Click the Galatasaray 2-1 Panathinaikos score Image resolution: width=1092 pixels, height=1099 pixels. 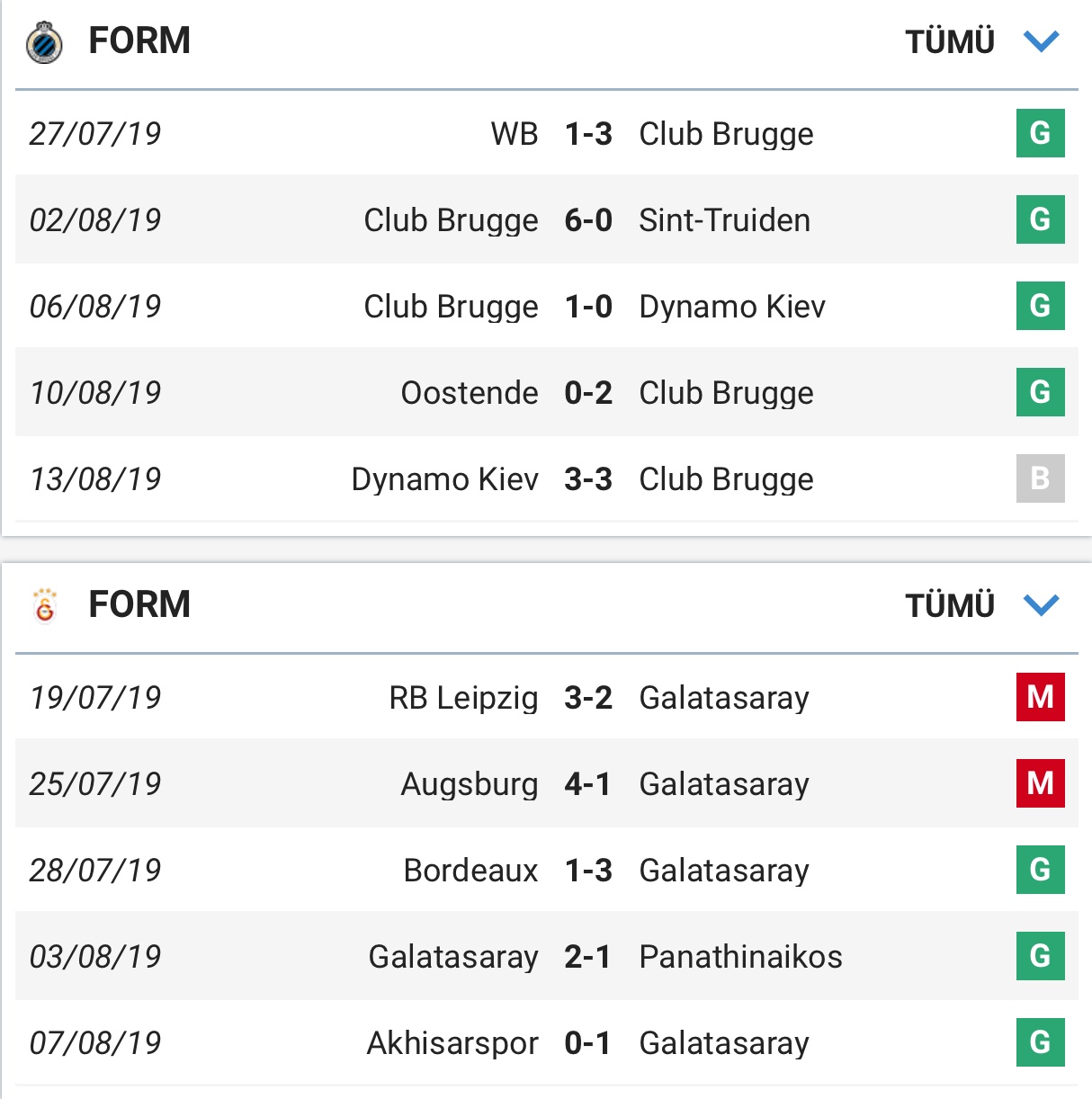tap(588, 957)
